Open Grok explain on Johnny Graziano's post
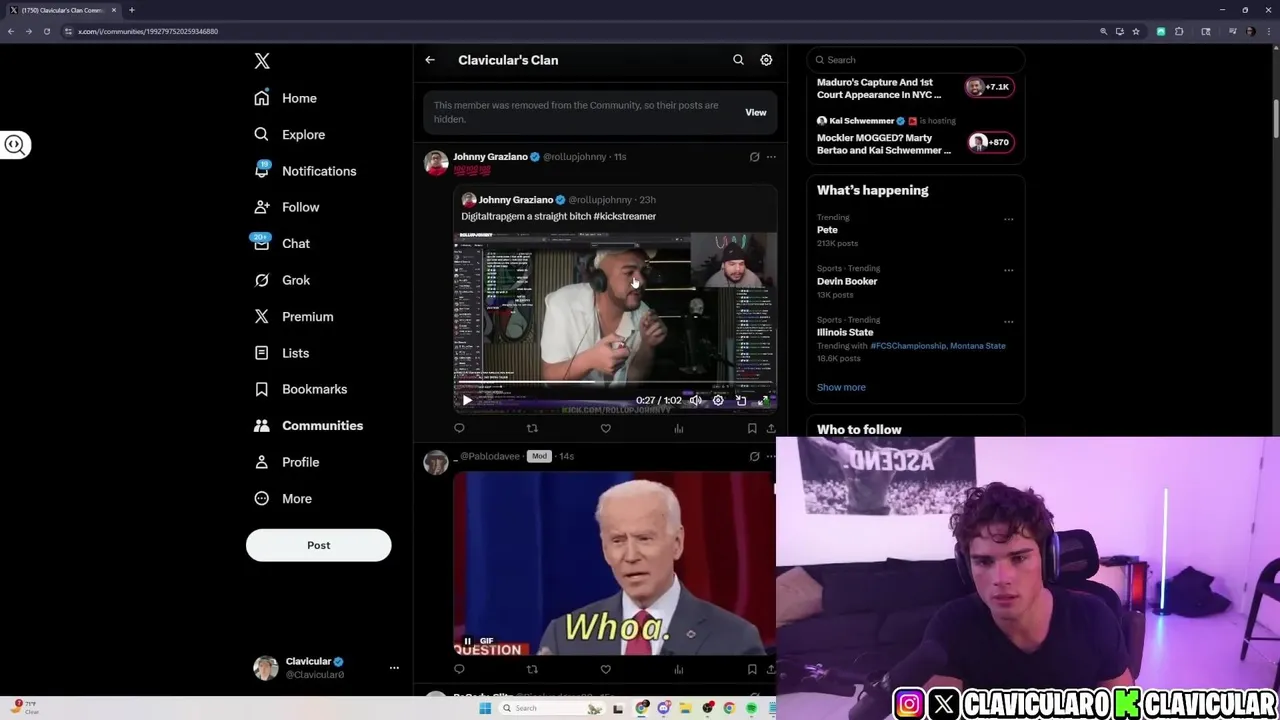 (755, 157)
